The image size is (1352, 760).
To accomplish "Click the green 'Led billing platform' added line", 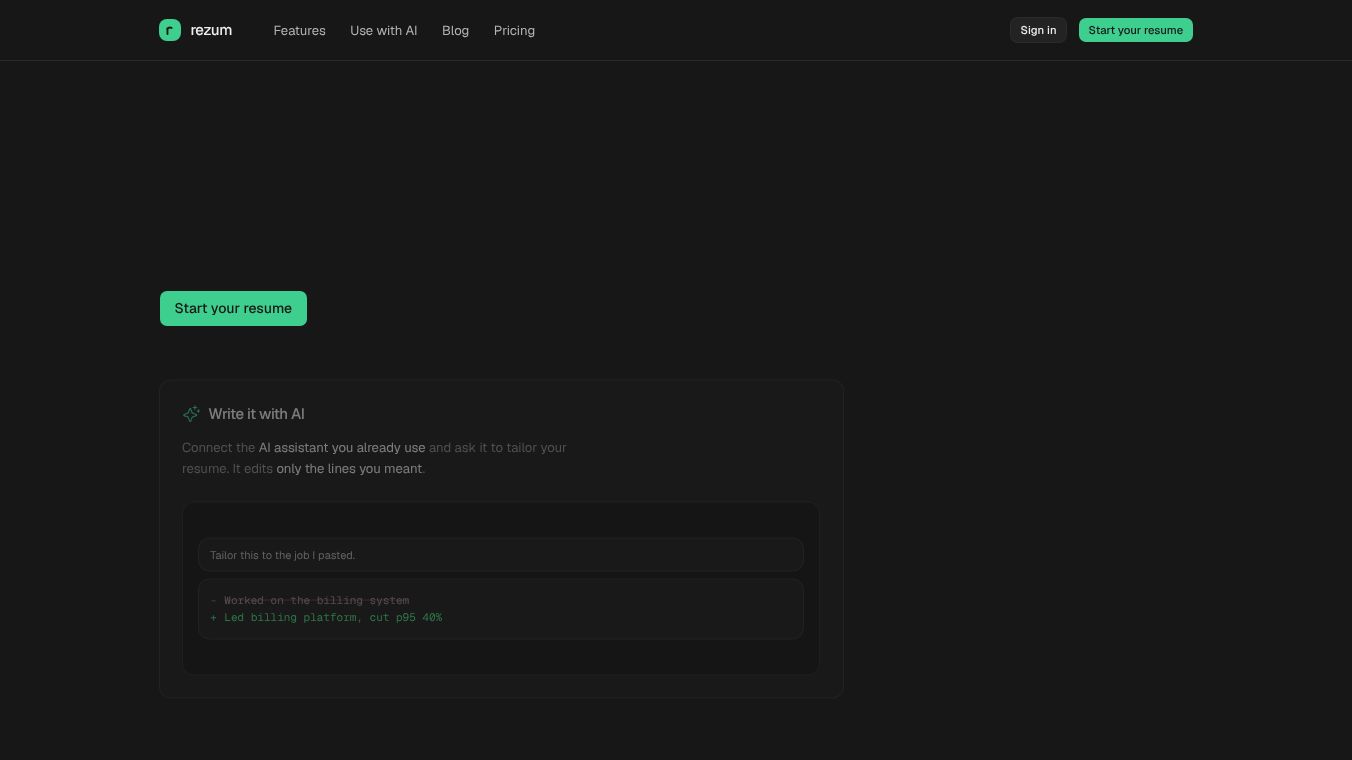I will coord(333,618).
